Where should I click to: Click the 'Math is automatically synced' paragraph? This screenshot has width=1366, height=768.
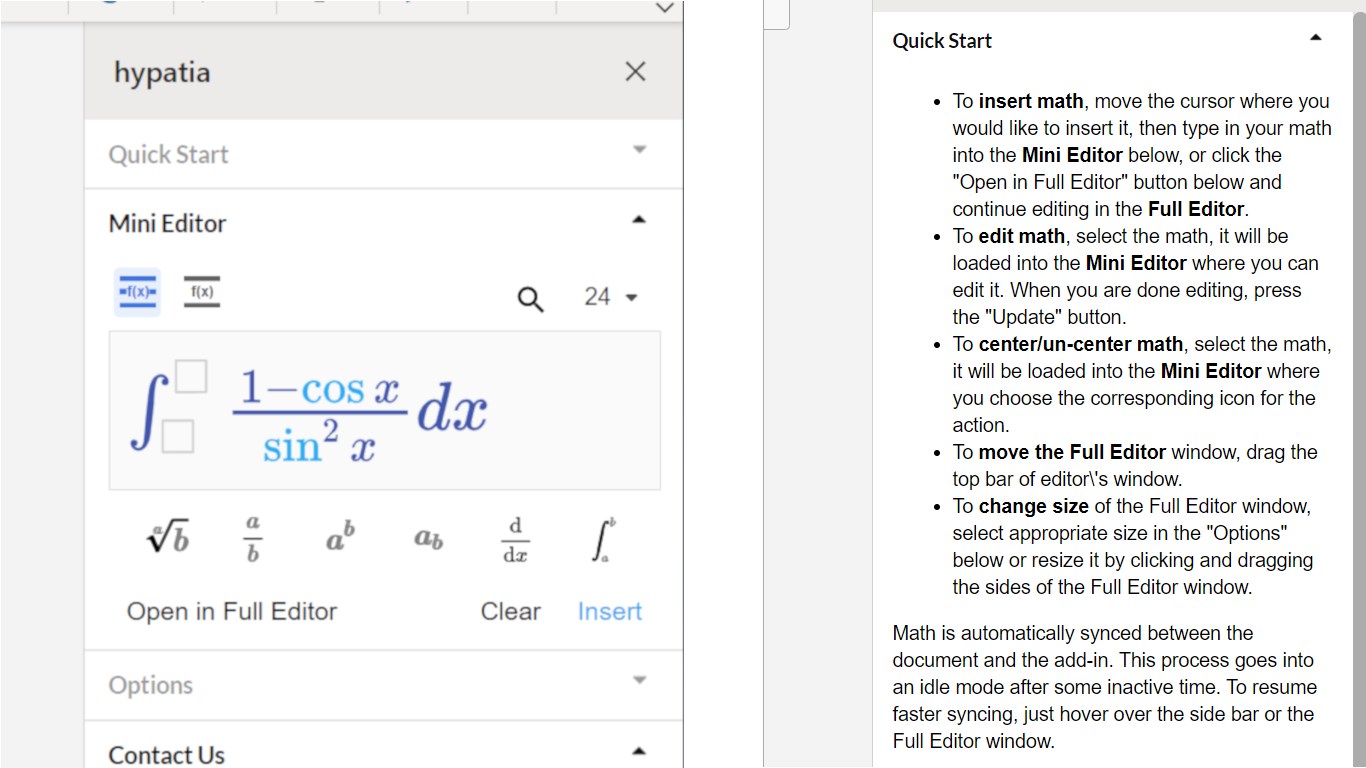[1105, 687]
